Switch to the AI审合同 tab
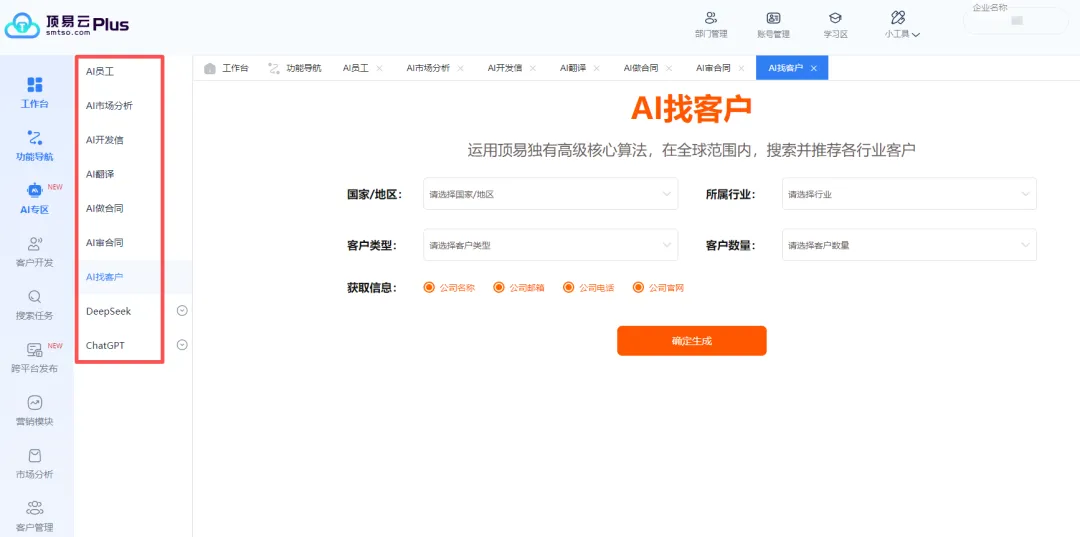This screenshot has height=537, width=1080. (713, 68)
